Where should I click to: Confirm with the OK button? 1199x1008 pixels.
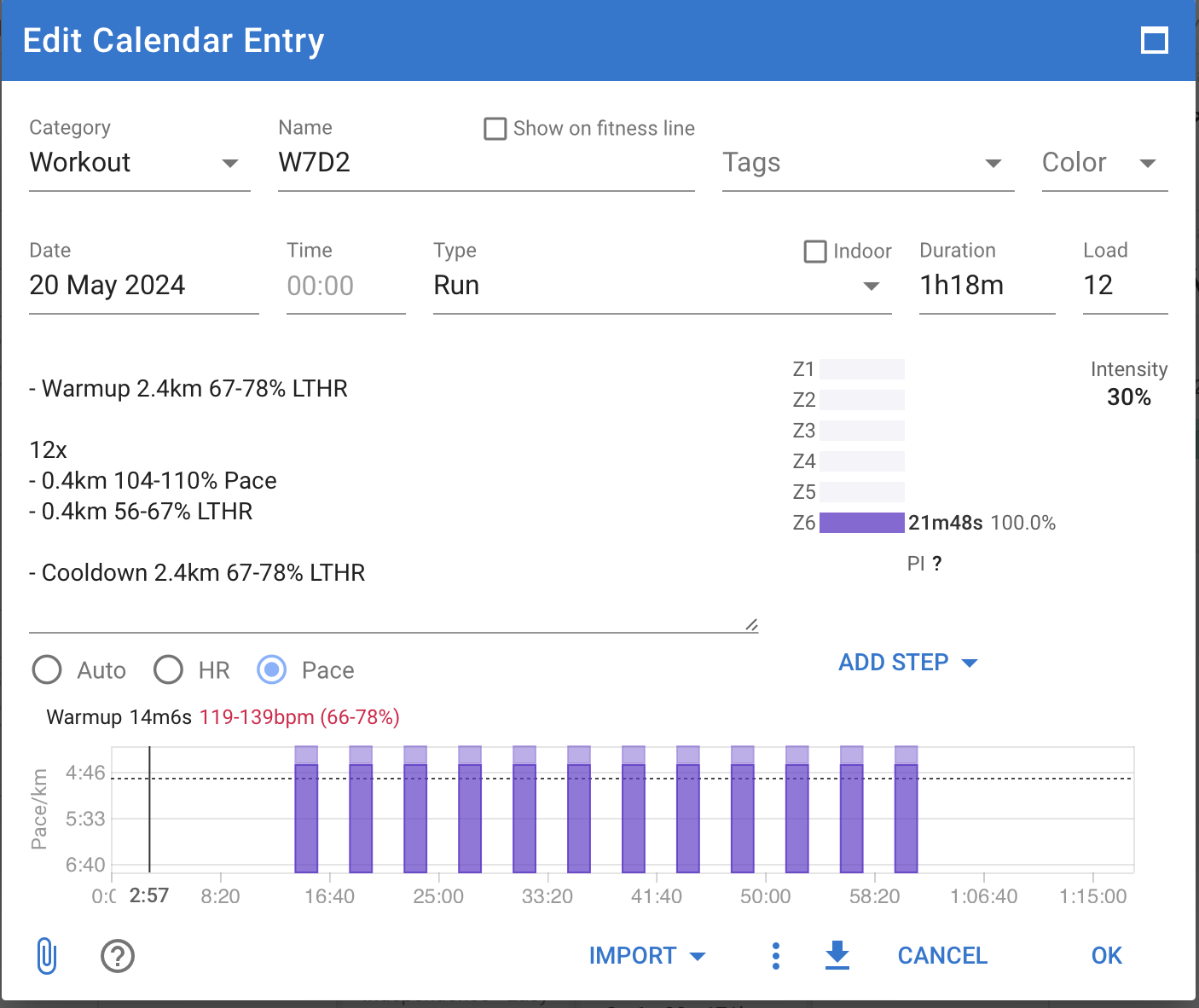(x=1107, y=955)
